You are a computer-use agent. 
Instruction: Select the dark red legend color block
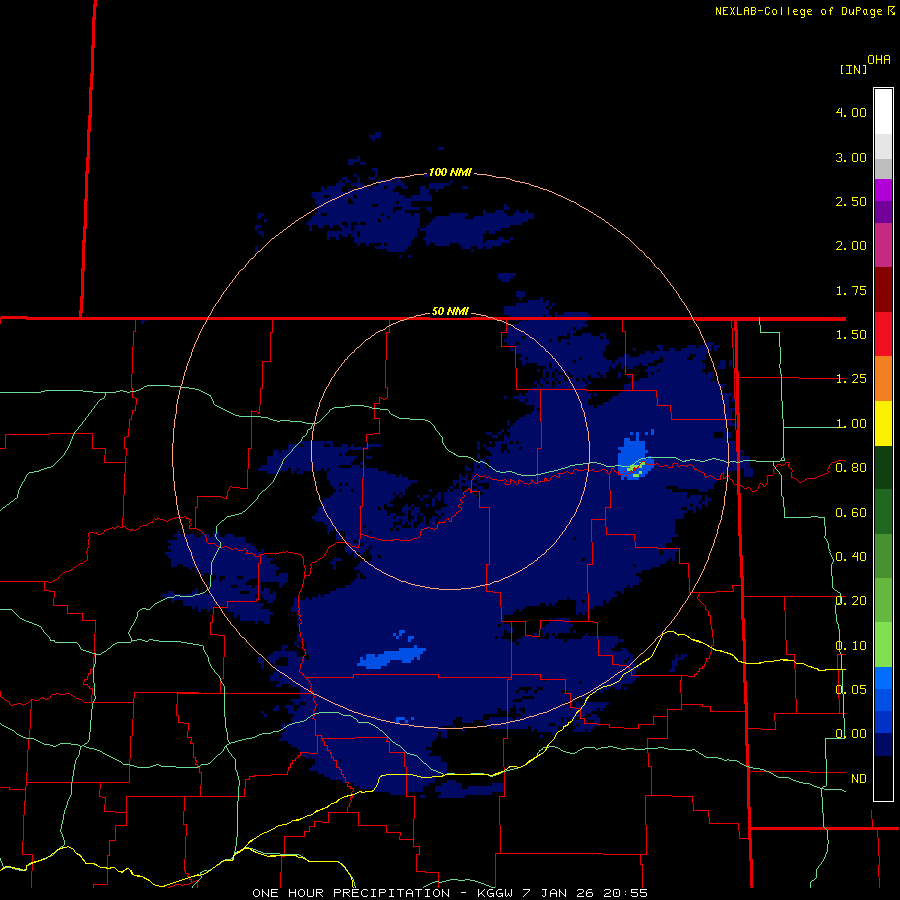(883, 290)
